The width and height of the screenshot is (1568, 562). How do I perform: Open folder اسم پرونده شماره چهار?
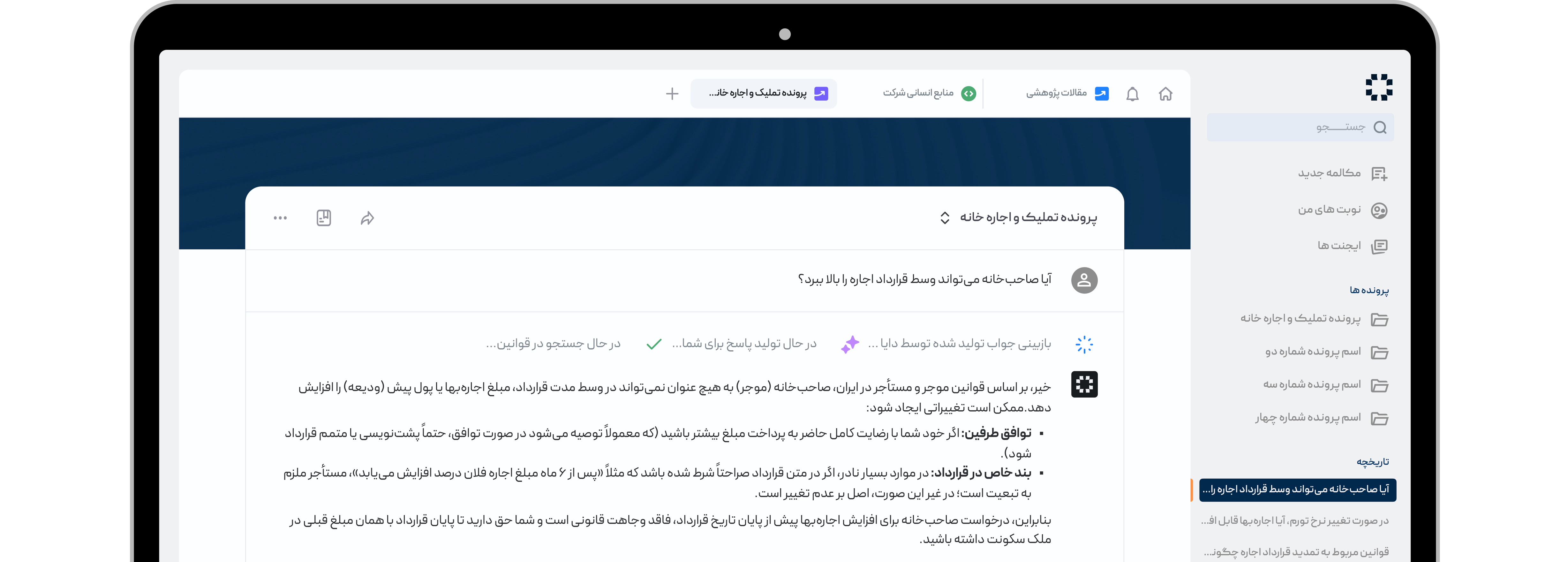tap(1322, 418)
